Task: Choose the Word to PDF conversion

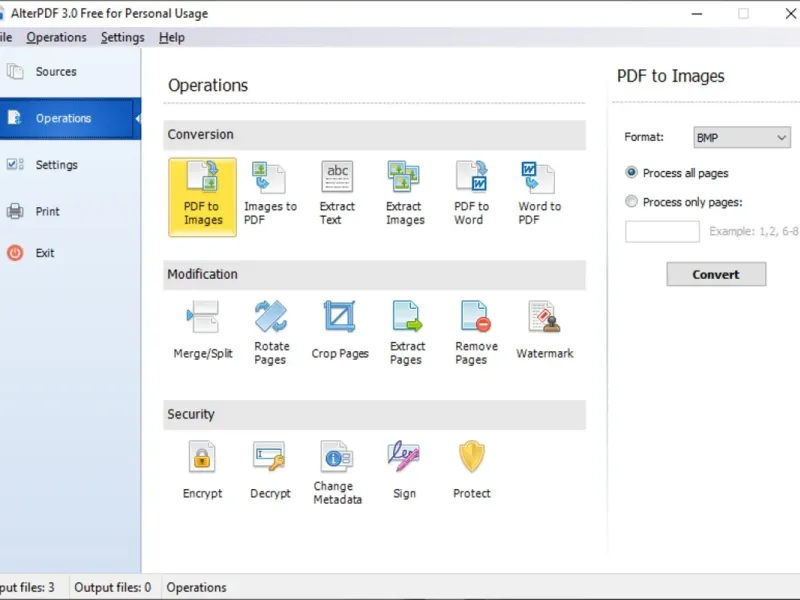Action: [539, 194]
